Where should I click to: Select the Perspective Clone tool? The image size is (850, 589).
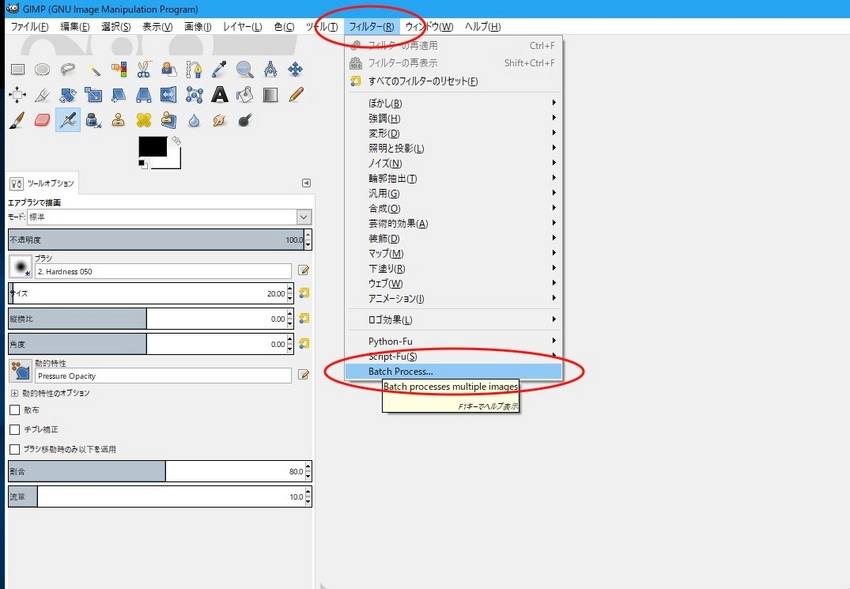(169, 120)
